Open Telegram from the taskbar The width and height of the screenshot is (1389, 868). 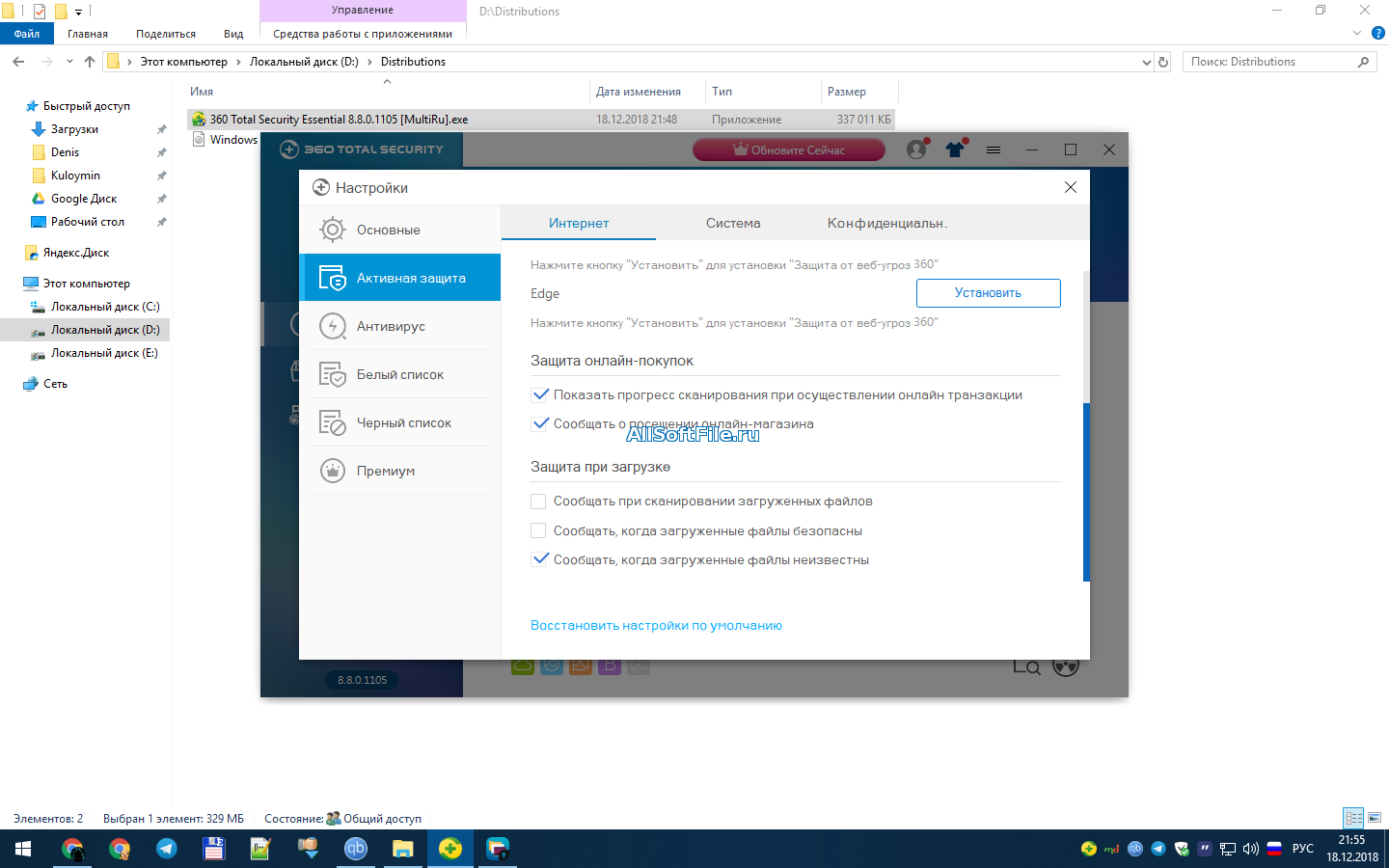coord(167,849)
